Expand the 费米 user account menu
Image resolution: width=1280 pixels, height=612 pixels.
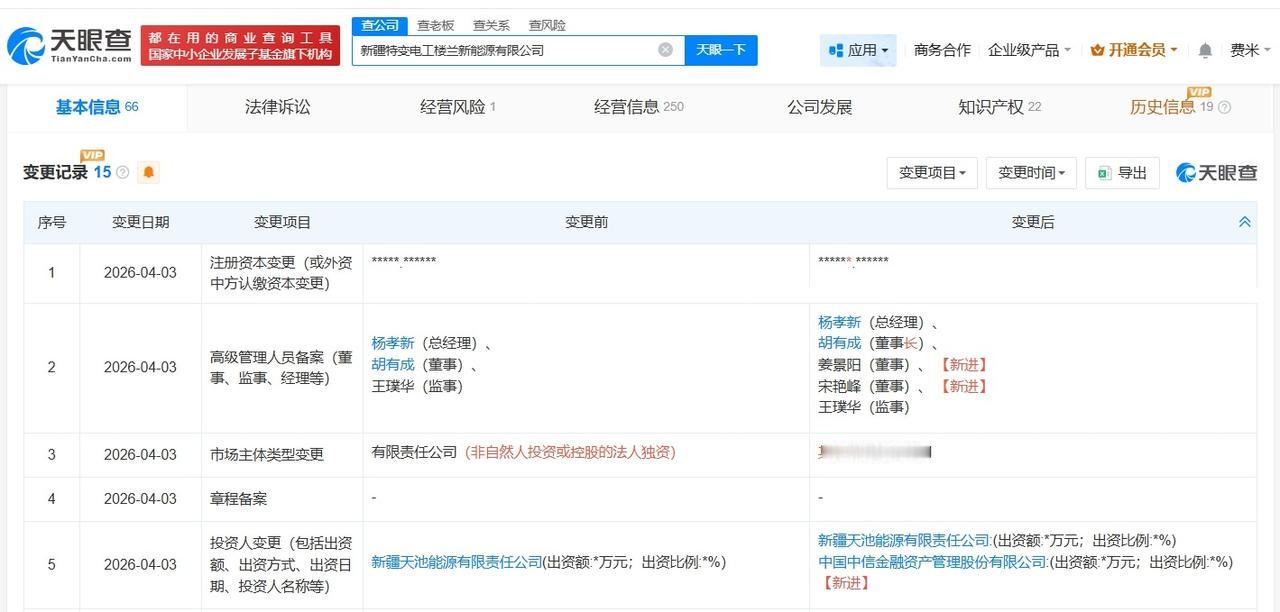pos(1247,48)
